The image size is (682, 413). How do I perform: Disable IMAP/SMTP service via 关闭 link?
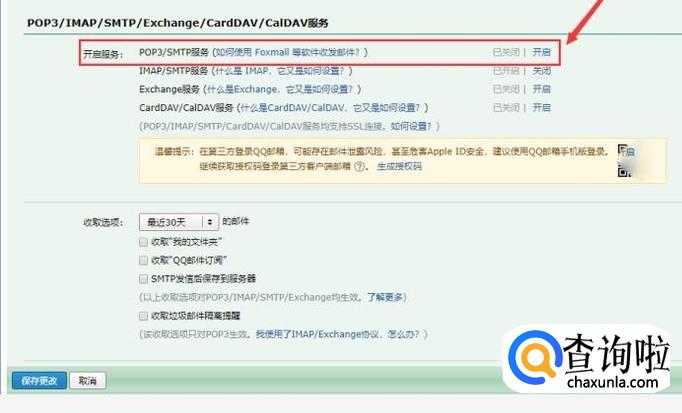pyautogui.click(x=542, y=70)
